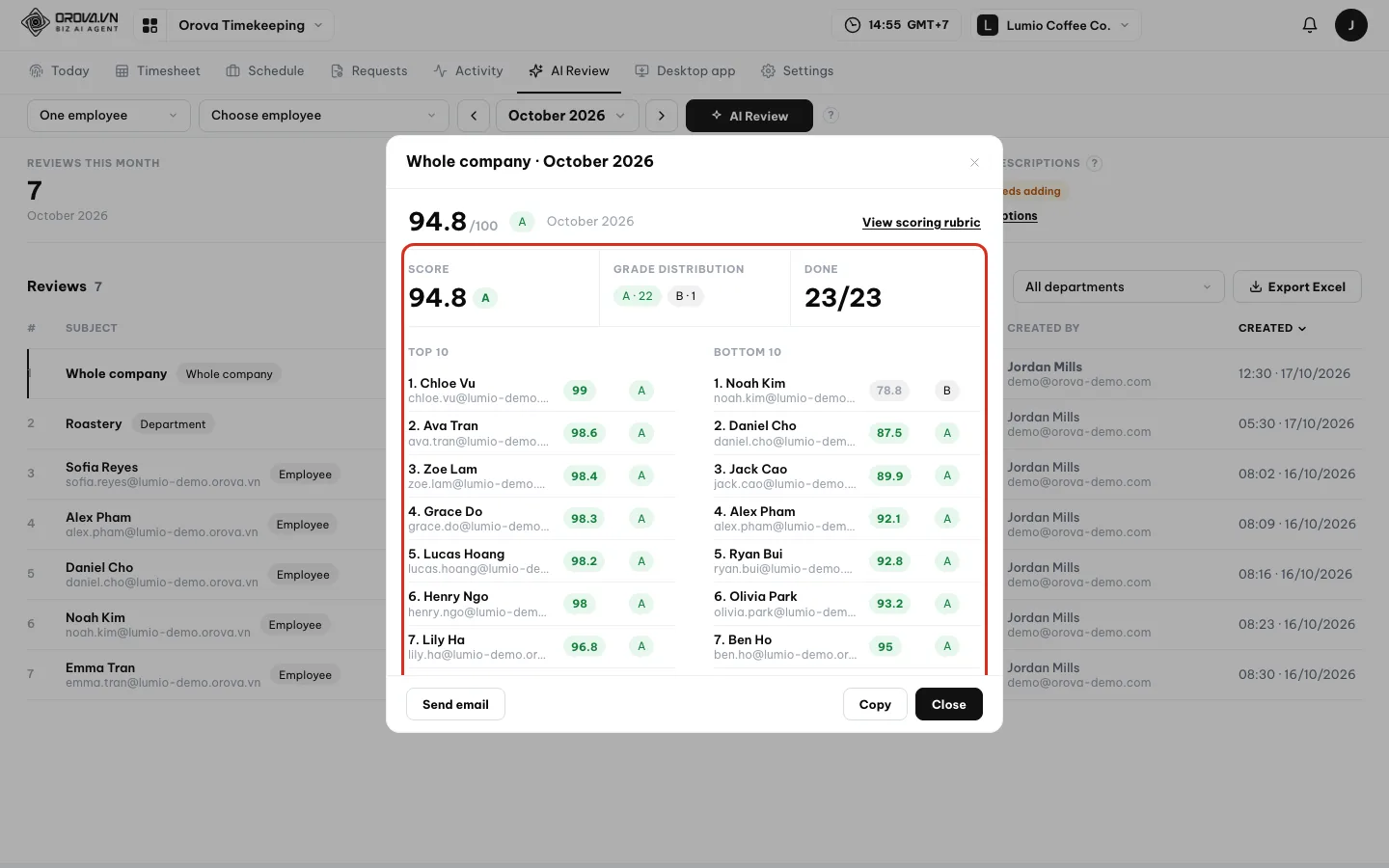Click the Send email button
Viewport: 1389px width, 868px height.
[455, 704]
